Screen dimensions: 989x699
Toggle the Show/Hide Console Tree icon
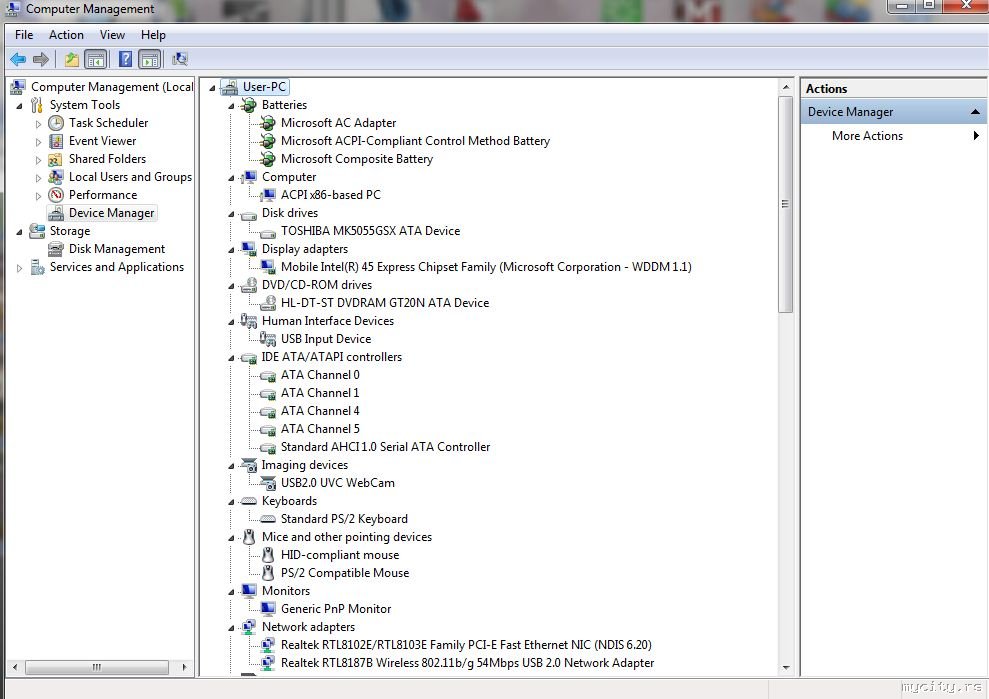96,59
